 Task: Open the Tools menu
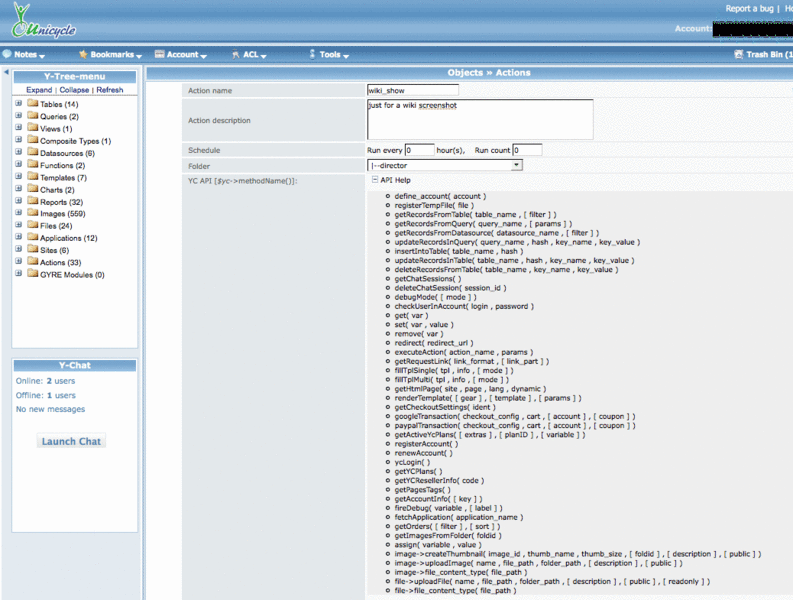(330, 55)
